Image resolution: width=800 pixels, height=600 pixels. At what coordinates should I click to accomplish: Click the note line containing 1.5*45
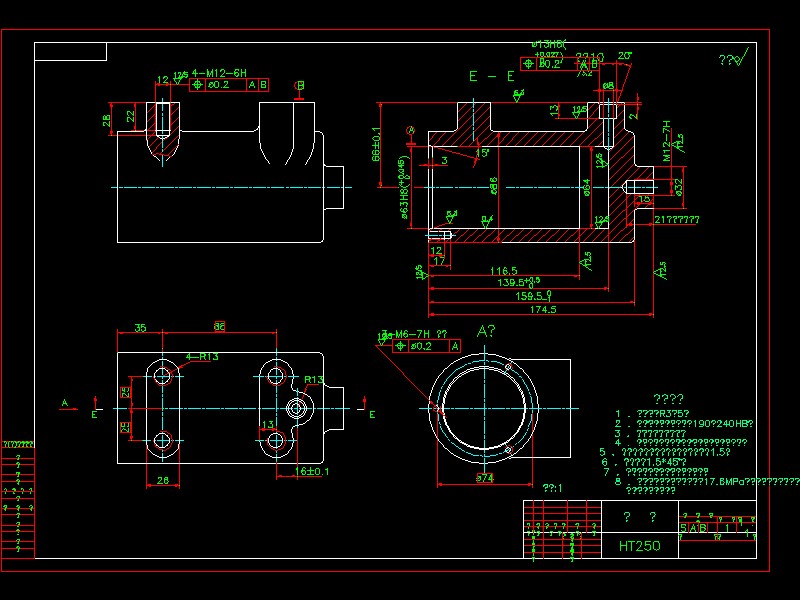(x=644, y=462)
